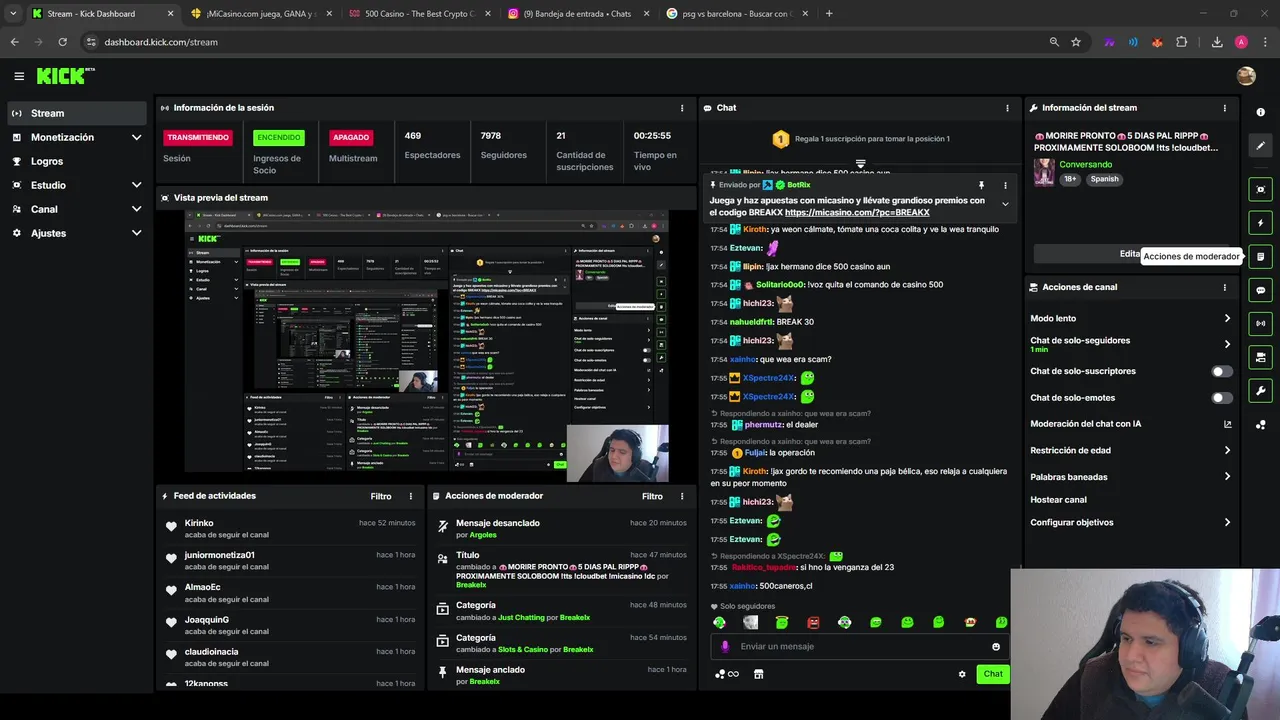Open the three-dot menu of Información del stream
This screenshot has width=1280, height=720.
click(1224, 108)
